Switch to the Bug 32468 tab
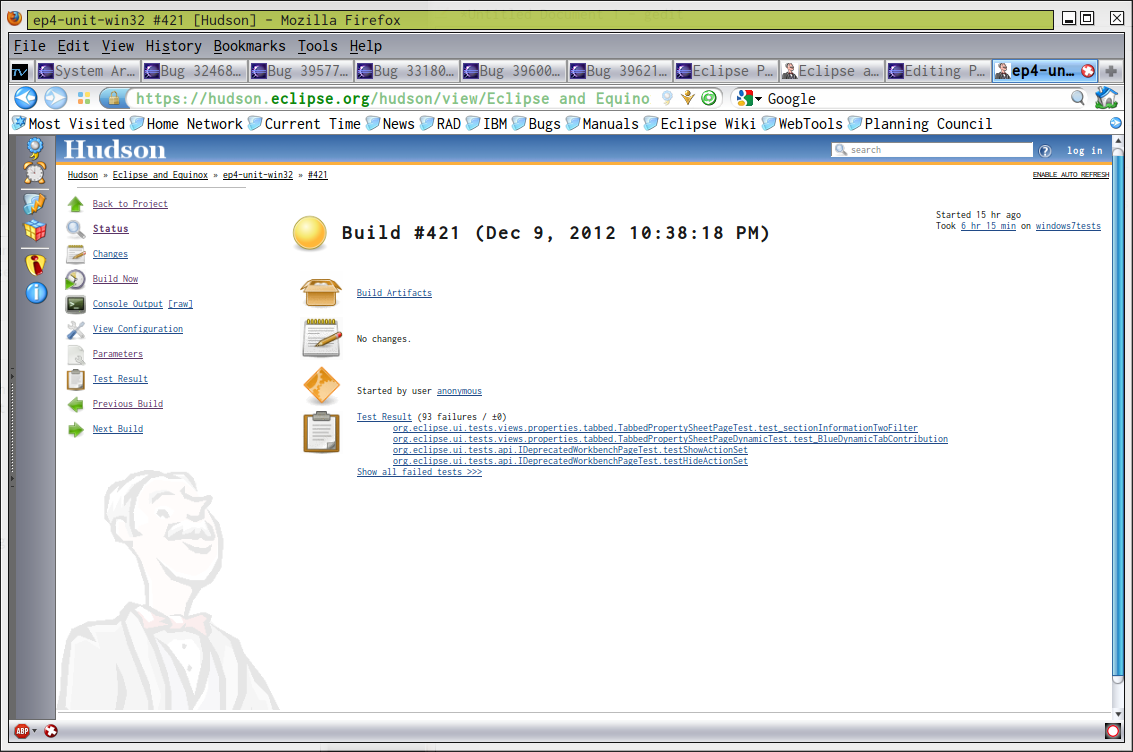 pyautogui.click(x=193, y=71)
